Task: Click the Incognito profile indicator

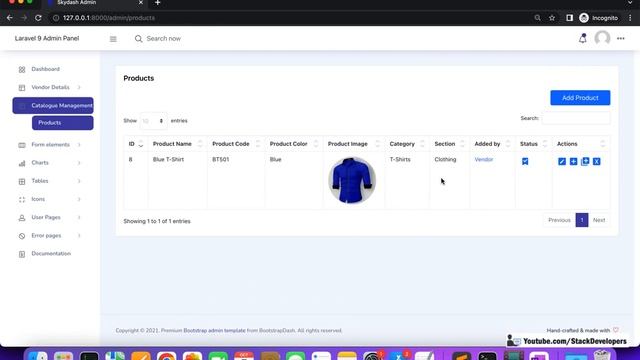Action: pos(599,18)
